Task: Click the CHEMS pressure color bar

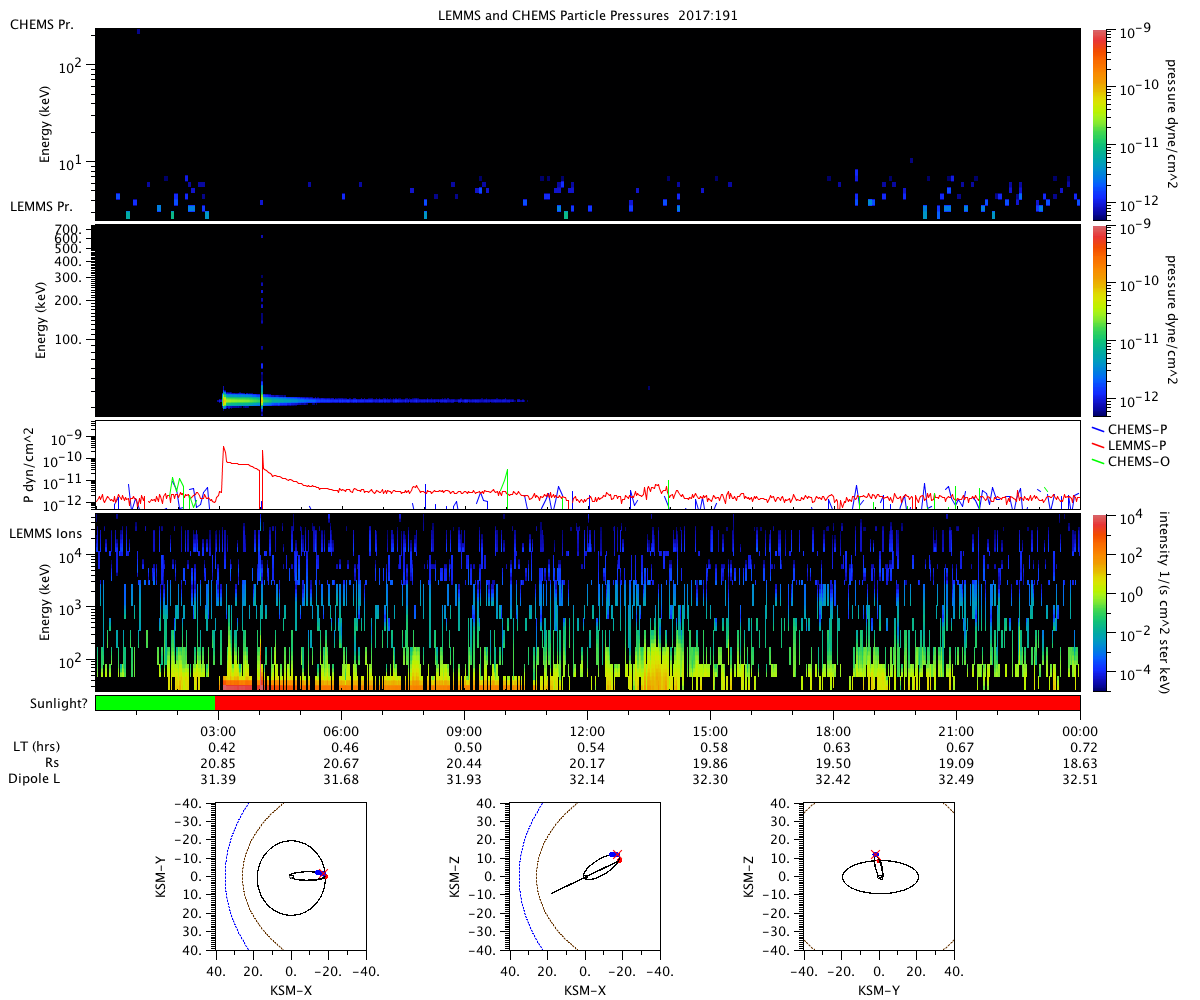Action: click(x=1102, y=124)
